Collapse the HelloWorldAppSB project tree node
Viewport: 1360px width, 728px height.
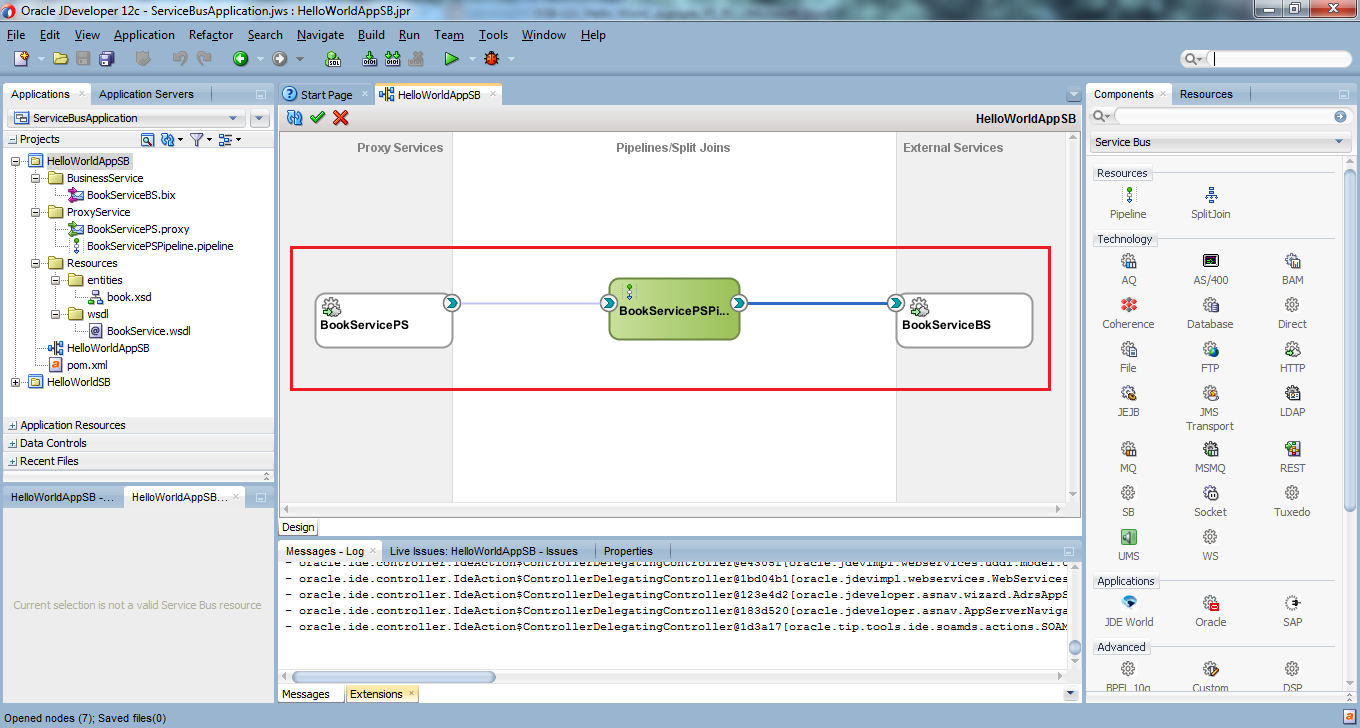(15, 161)
